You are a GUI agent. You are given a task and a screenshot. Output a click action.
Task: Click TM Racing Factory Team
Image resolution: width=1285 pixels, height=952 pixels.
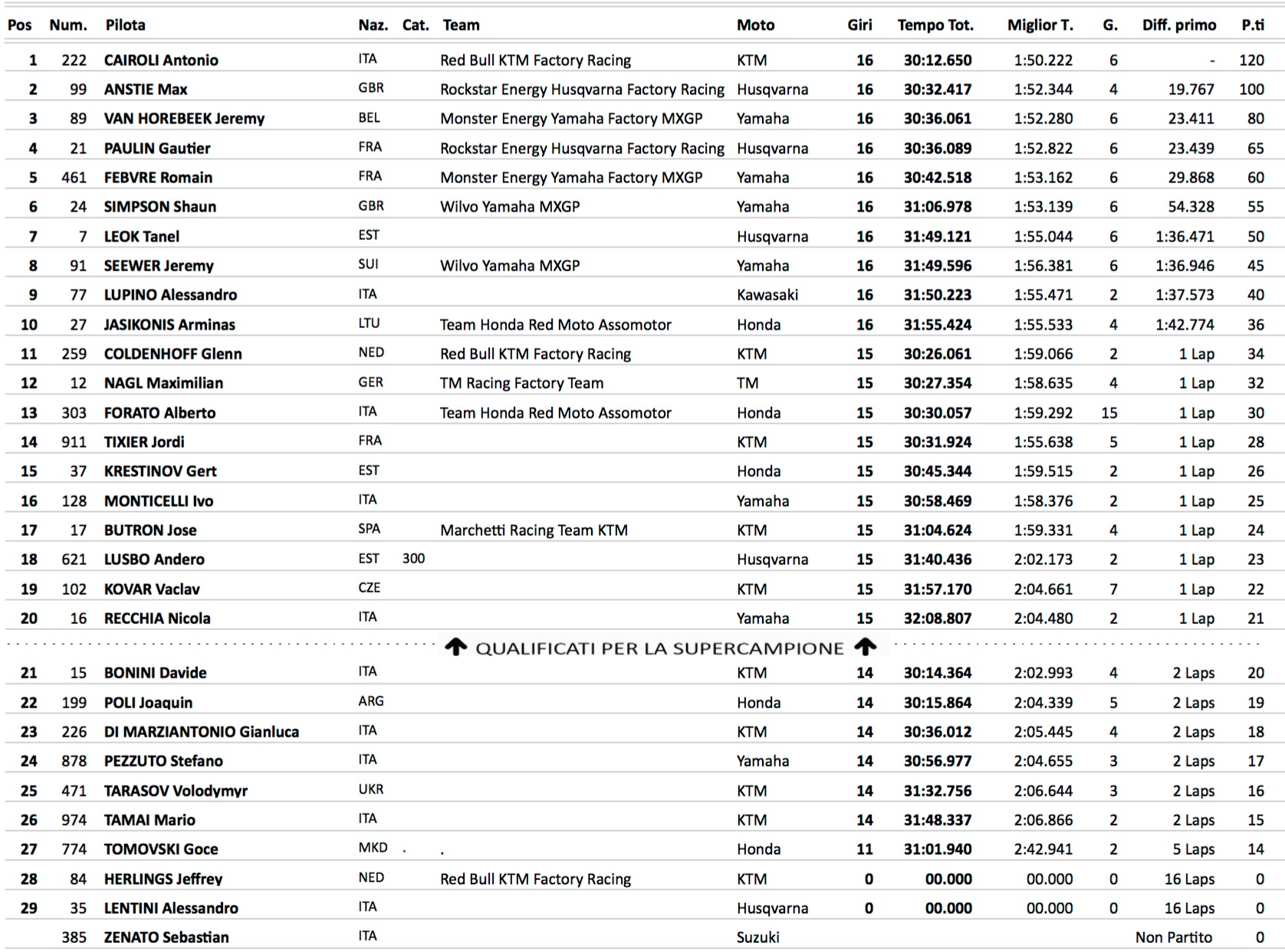[521, 383]
